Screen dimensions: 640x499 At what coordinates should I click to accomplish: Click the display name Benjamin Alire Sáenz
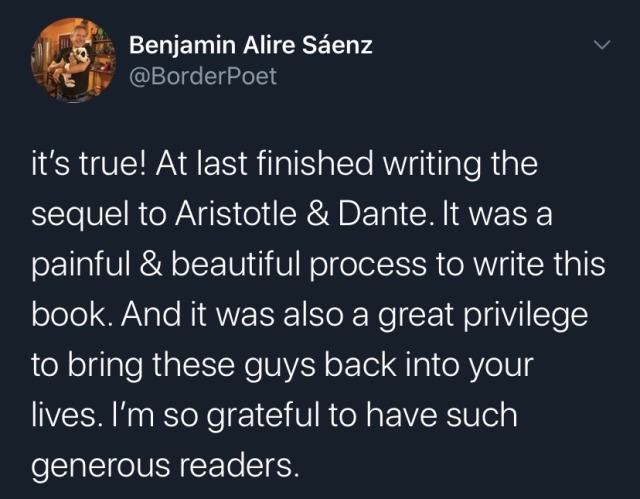tap(251, 46)
